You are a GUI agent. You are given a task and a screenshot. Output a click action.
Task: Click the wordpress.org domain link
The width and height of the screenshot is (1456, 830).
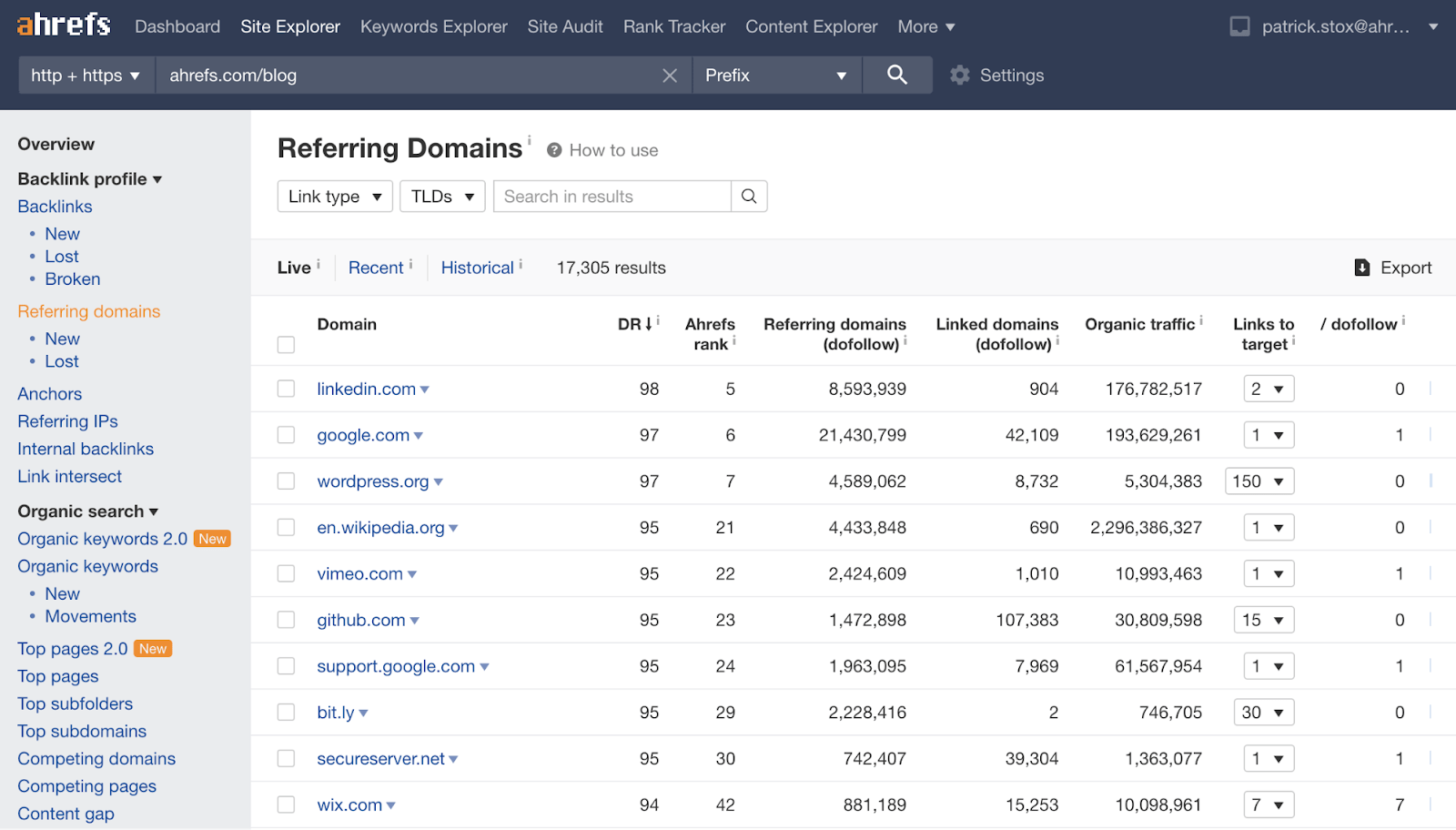tap(373, 481)
